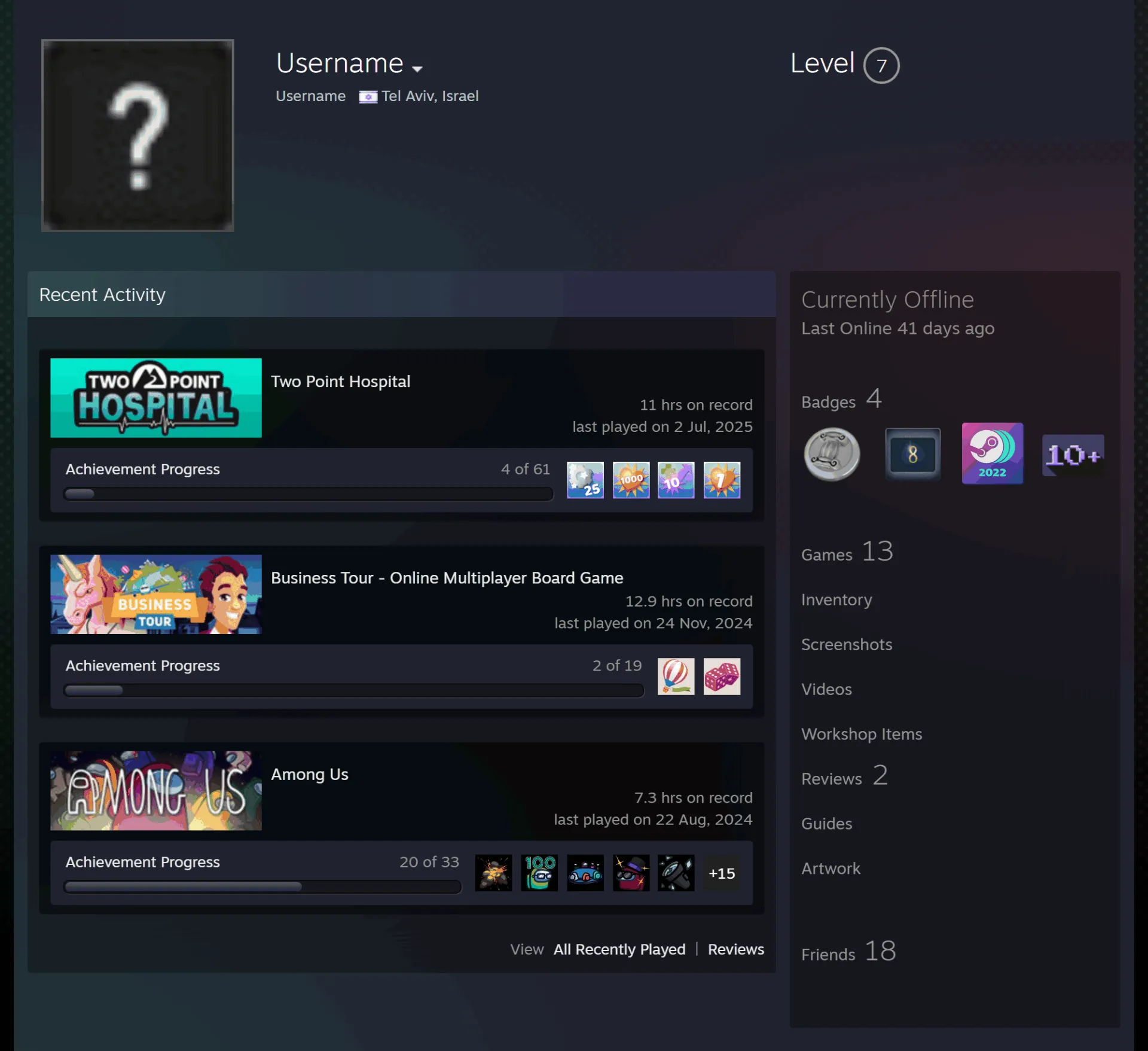This screenshot has width=1148, height=1051.
Task: Open the Inventory link
Action: 836,599
